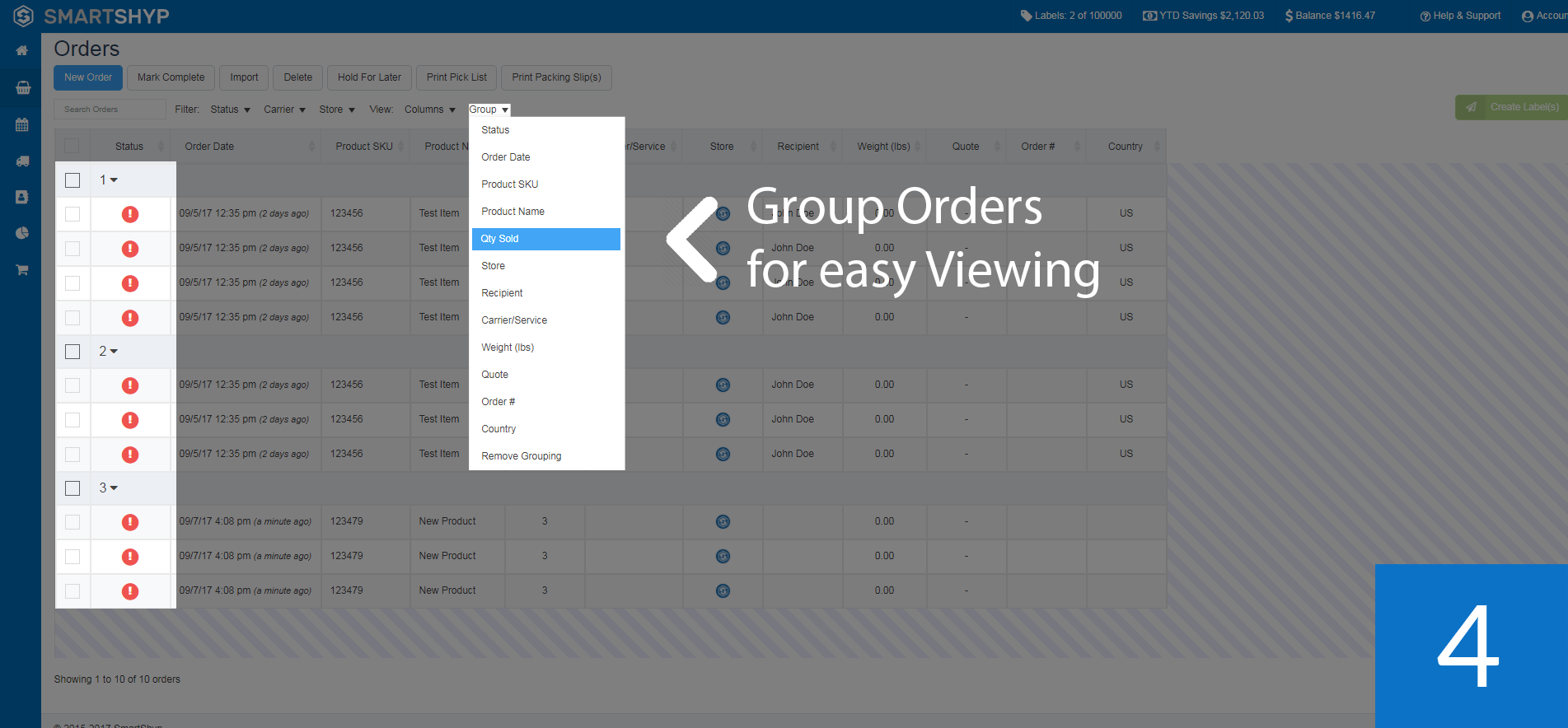The height and width of the screenshot is (728, 1568).
Task: Click the Delete button
Action: point(298,77)
